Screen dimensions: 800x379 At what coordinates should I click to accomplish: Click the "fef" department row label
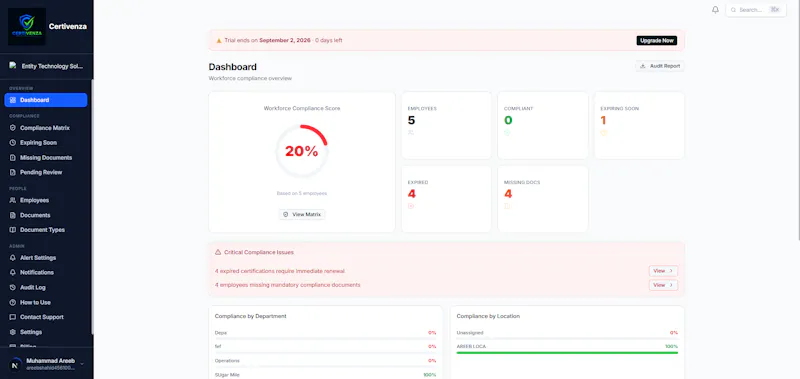[x=218, y=346]
